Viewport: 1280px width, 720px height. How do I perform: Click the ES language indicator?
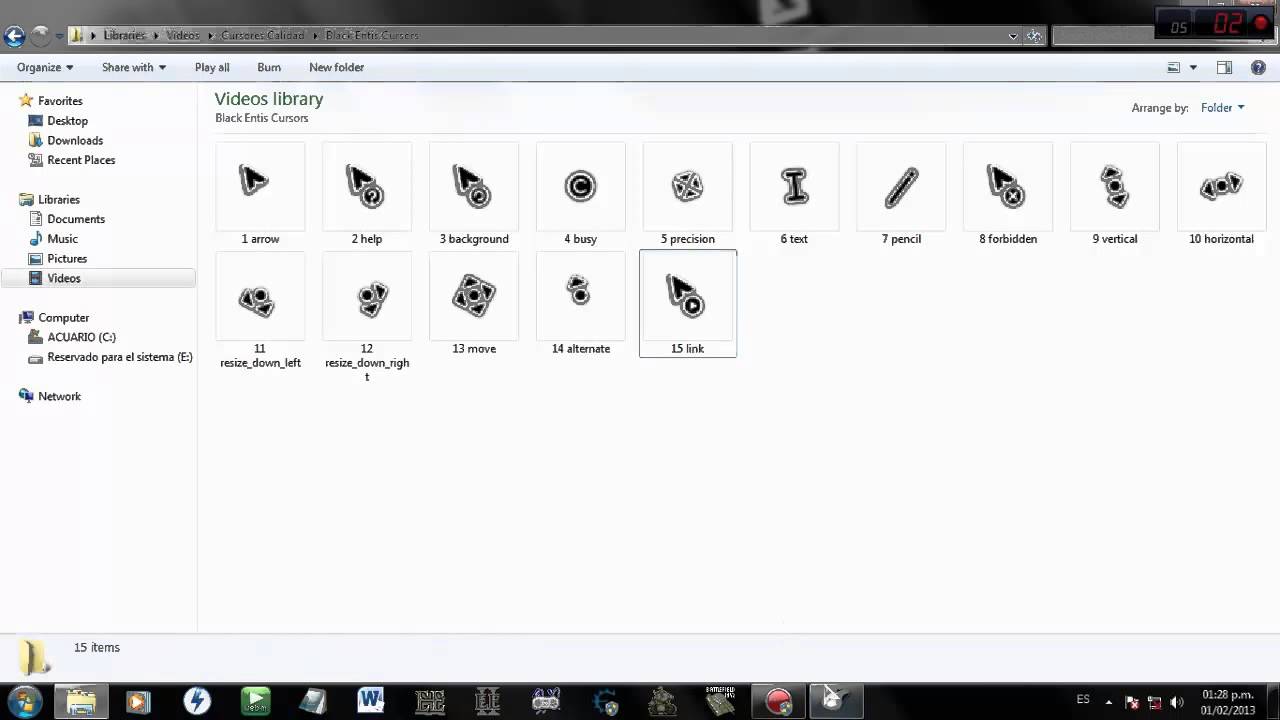click(1083, 699)
